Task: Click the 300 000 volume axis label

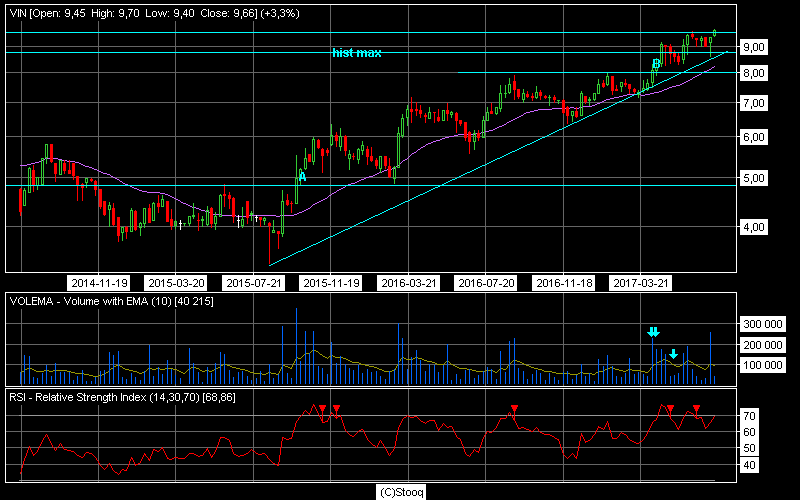Action: pos(763,324)
